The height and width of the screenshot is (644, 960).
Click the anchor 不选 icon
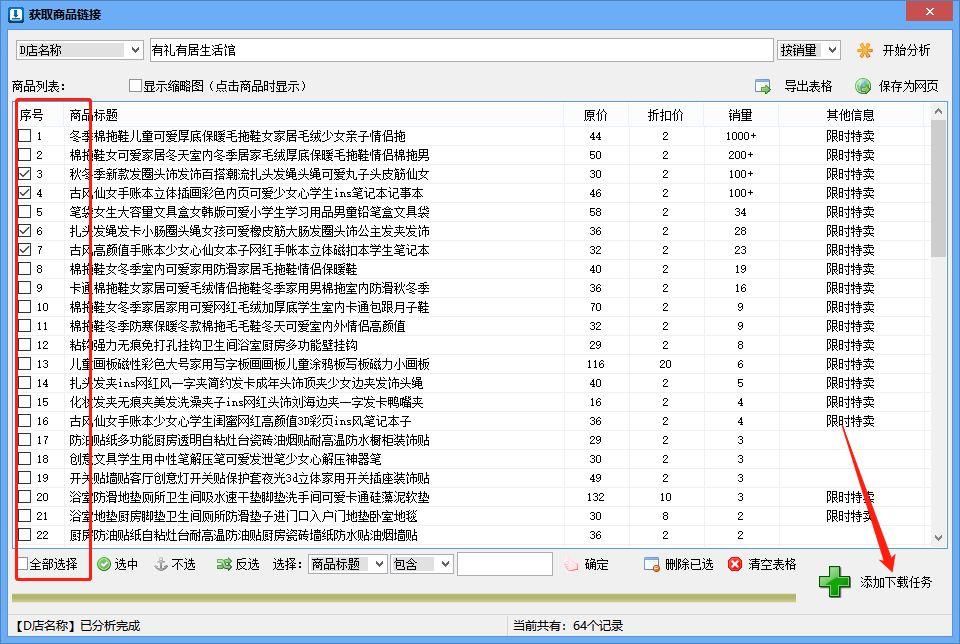click(x=161, y=564)
